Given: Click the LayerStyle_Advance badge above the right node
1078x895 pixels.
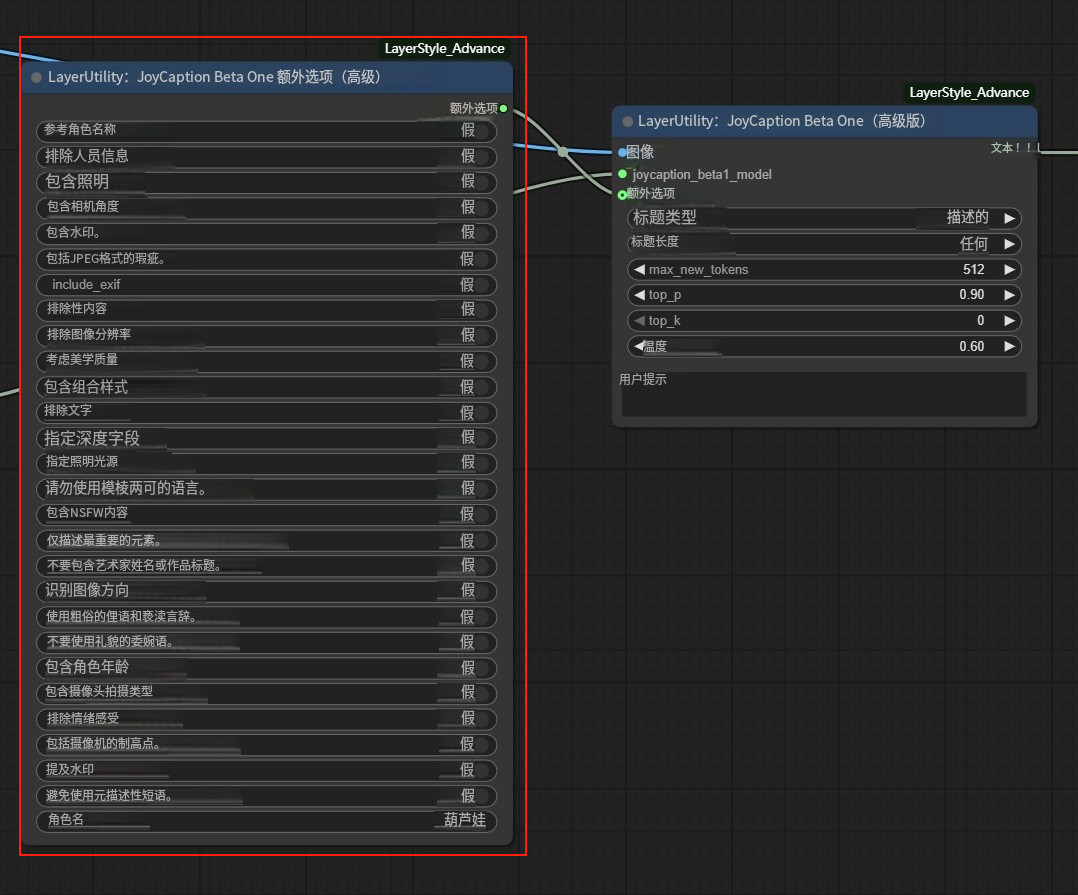Looking at the screenshot, I should [969, 93].
